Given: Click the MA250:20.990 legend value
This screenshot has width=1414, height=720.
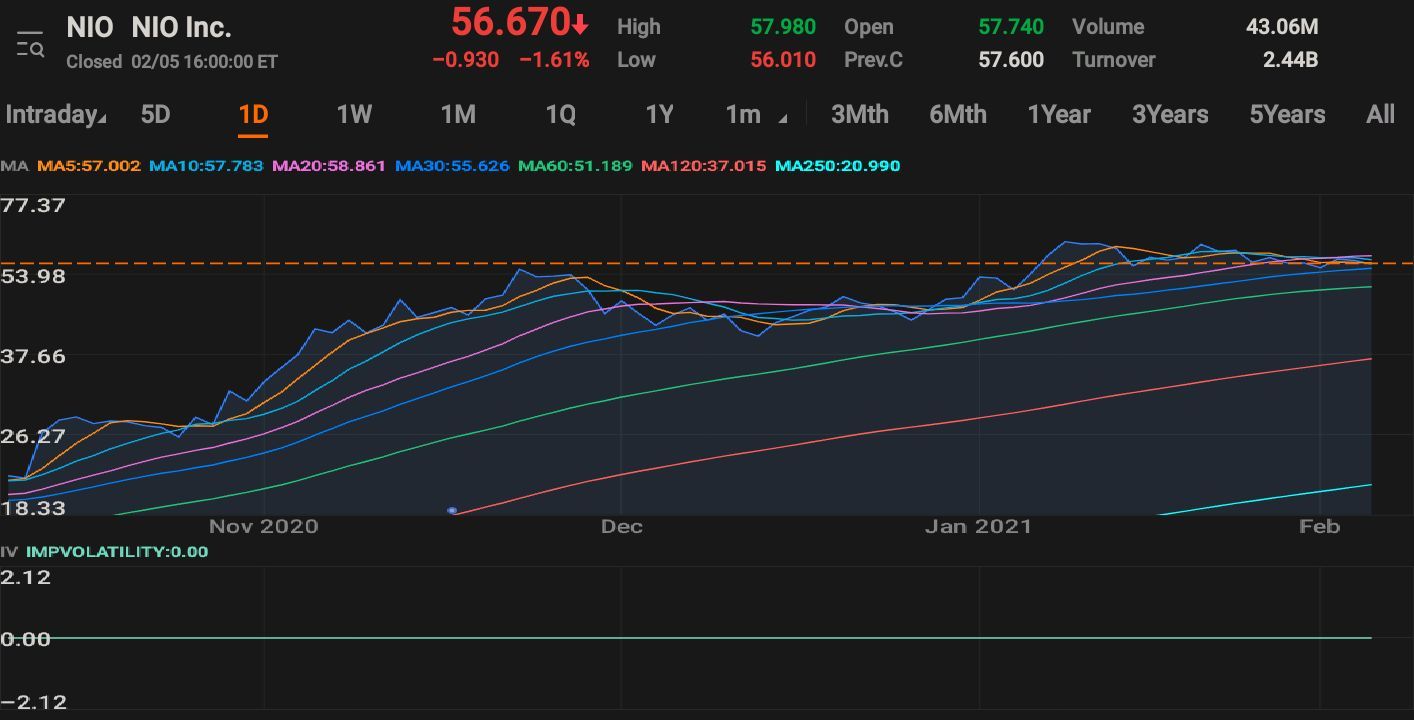Looking at the screenshot, I should [x=838, y=166].
